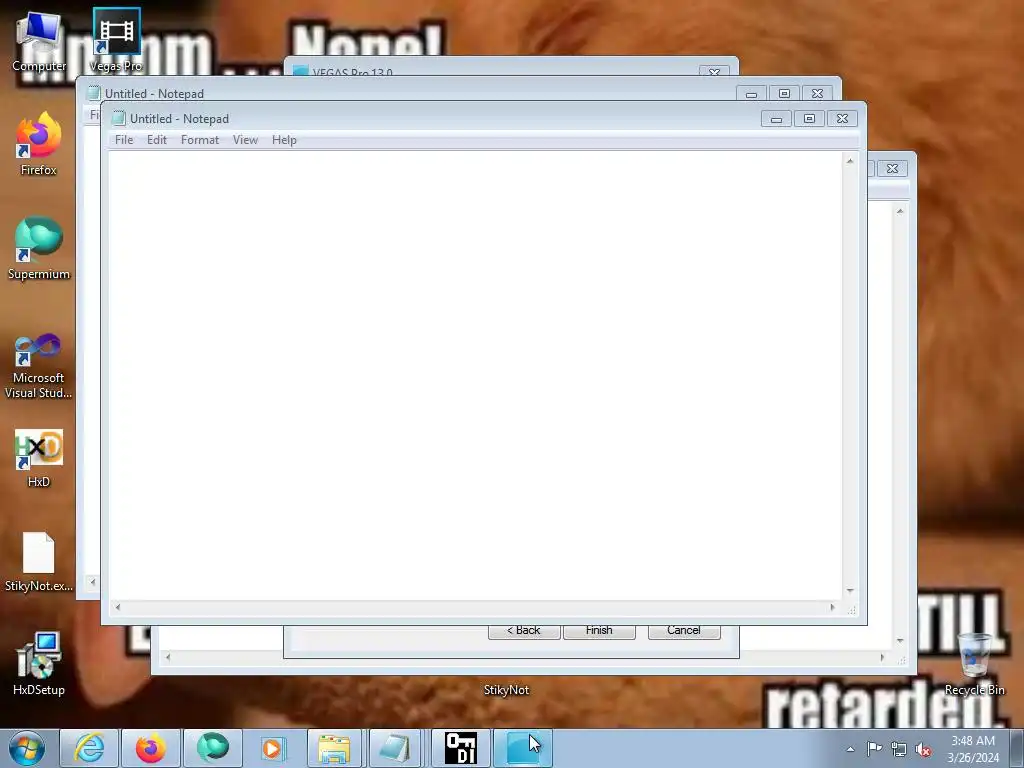This screenshot has height=768, width=1024.
Task: Launch Internet Explorer from taskbar
Action: click(x=89, y=748)
